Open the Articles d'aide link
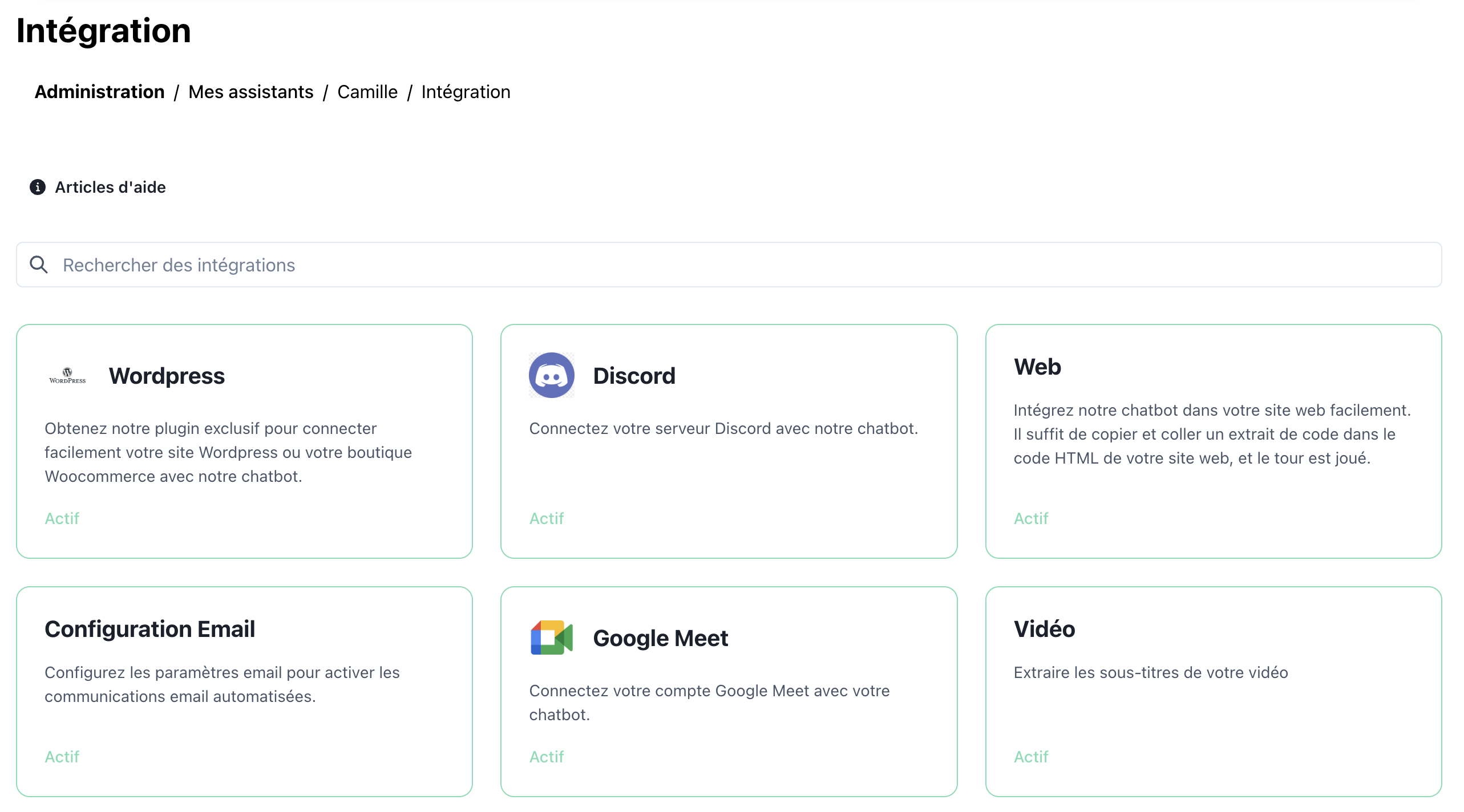This screenshot has height=812, width=1464. (x=110, y=187)
